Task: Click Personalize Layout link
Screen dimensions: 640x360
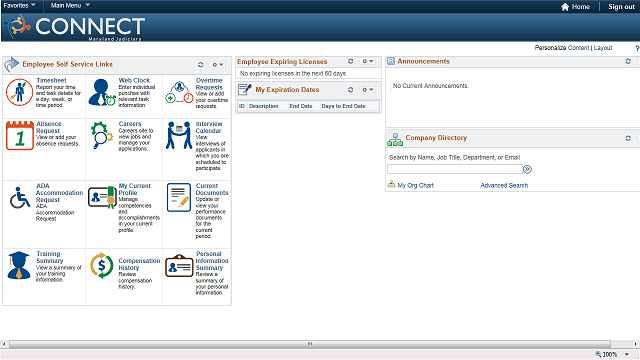Action: (x=603, y=48)
